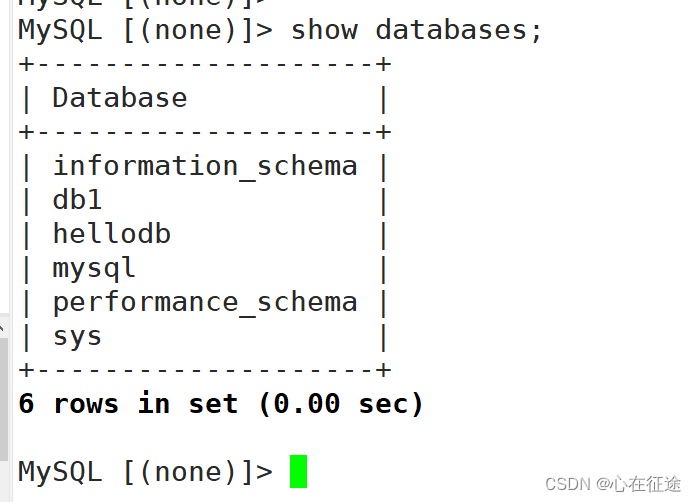The image size is (696, 502).
Task: Select the db1 entry in database list
Action: pos(77,200)
